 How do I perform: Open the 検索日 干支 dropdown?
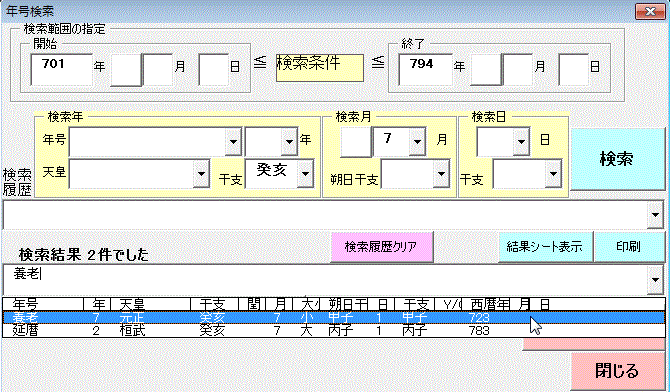[553, 174]
